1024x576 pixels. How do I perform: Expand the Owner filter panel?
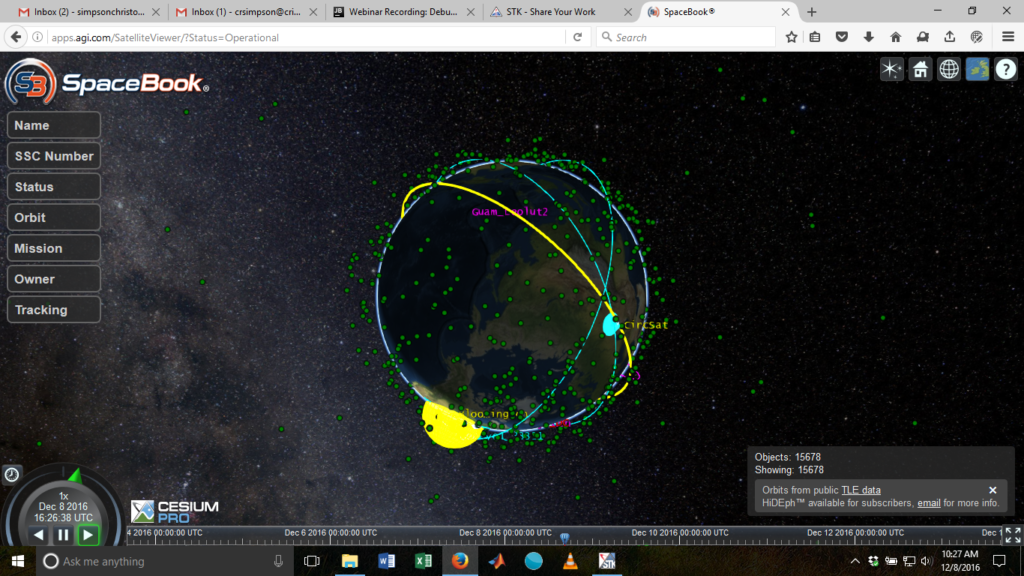[53, 278]
